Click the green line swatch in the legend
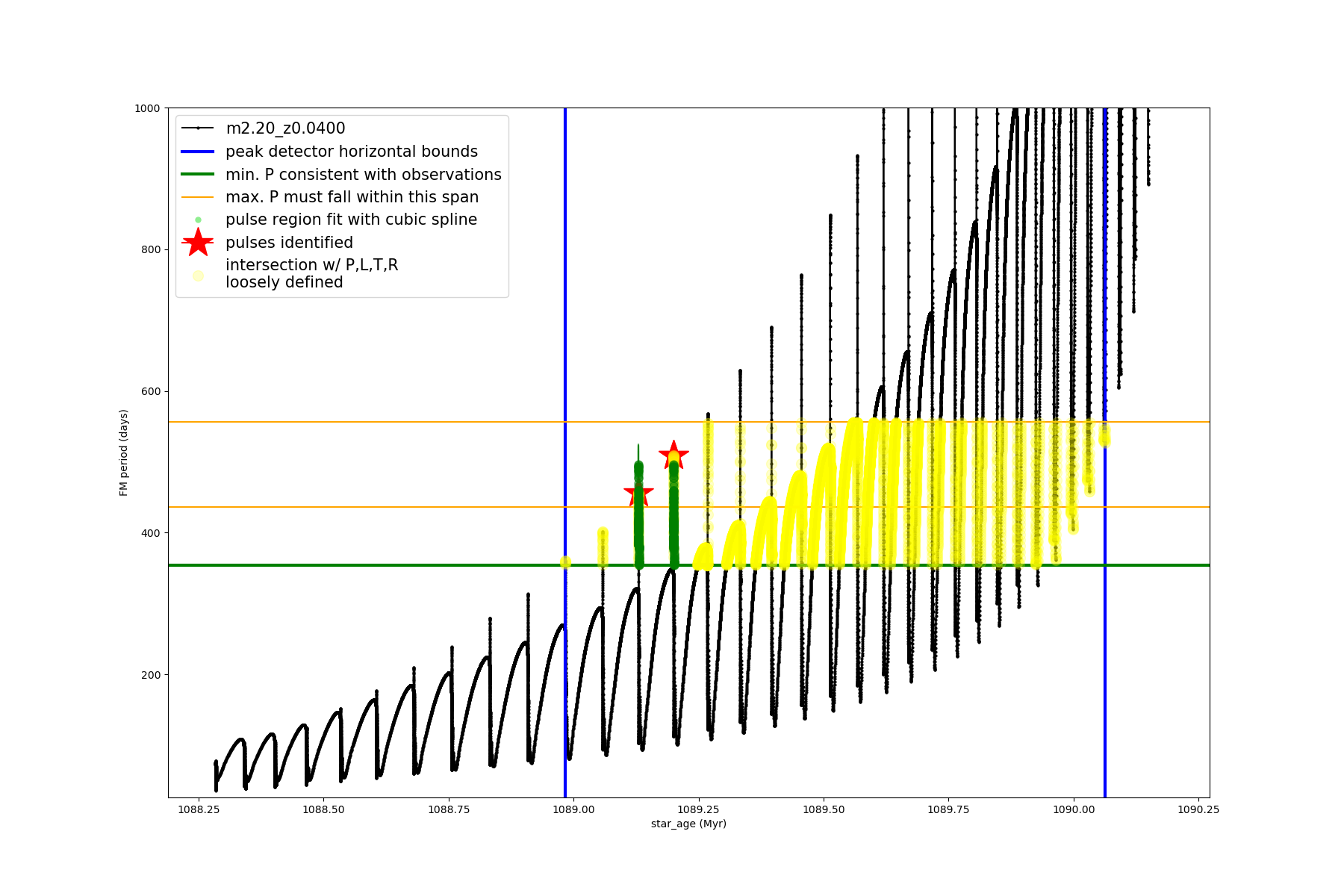The image size is (1344, 896). [x=198, y=175]
